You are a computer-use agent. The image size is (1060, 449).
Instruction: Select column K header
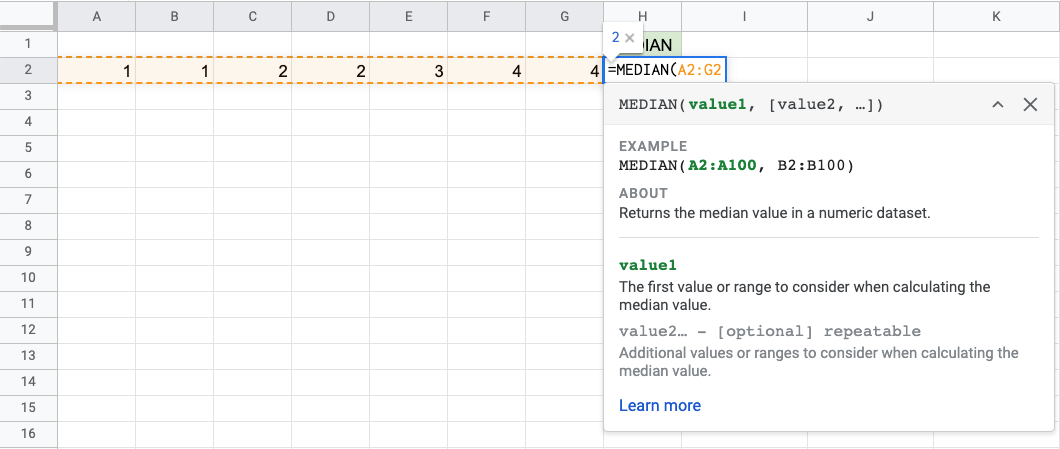click(996, 16)
